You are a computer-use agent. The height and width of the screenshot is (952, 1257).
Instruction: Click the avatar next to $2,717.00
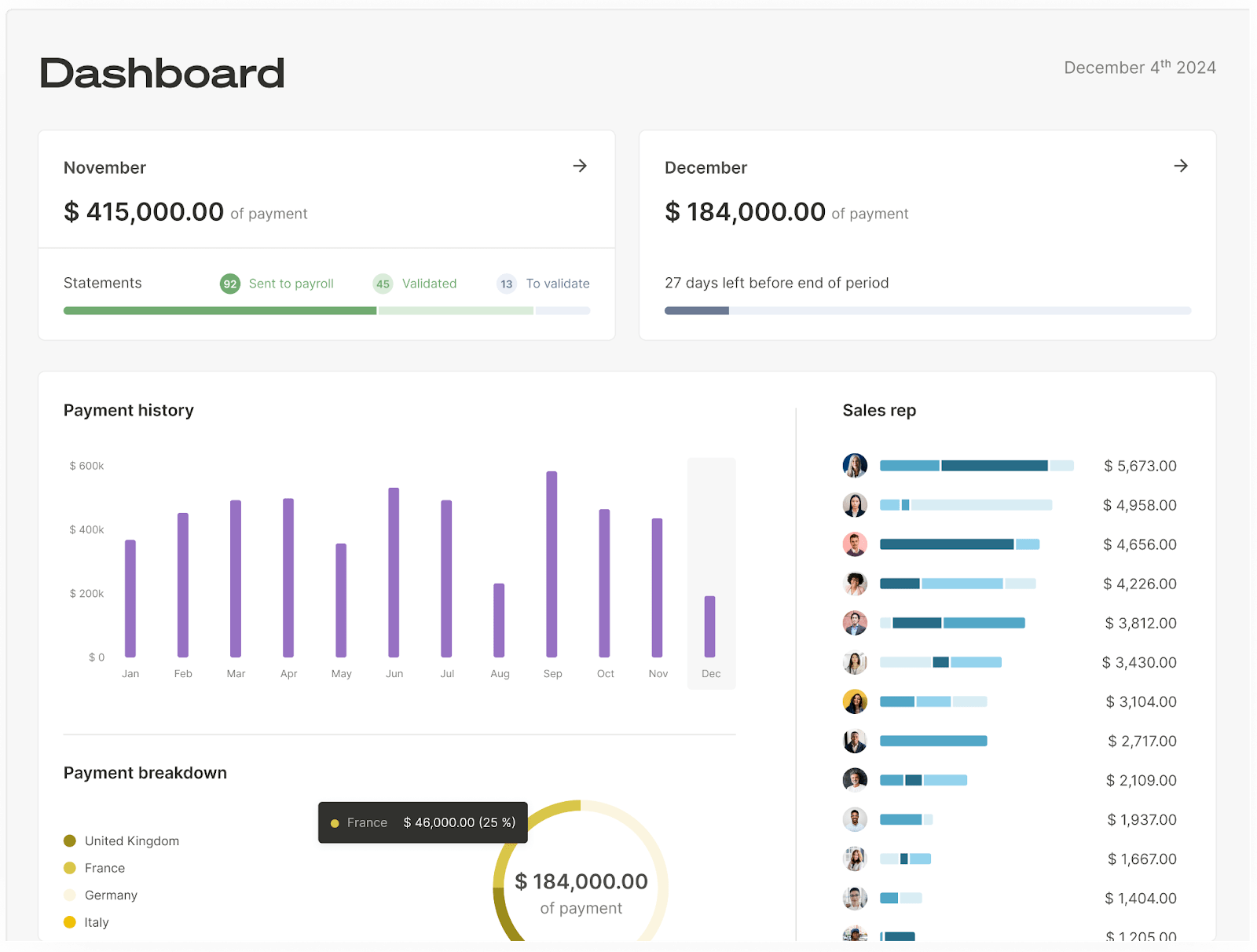(x=855, y=741)
